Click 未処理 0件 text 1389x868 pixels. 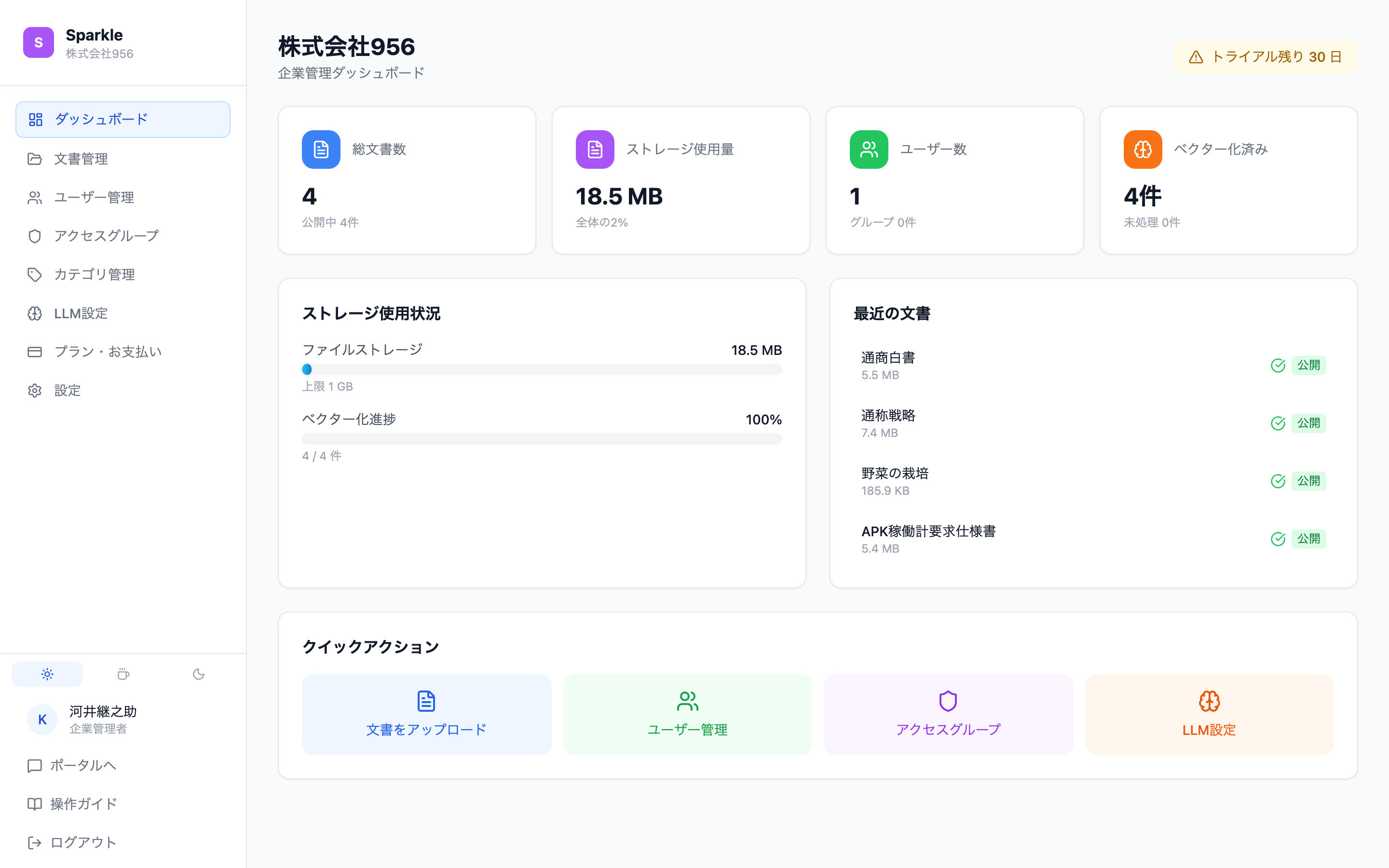tap(1151, 223)
